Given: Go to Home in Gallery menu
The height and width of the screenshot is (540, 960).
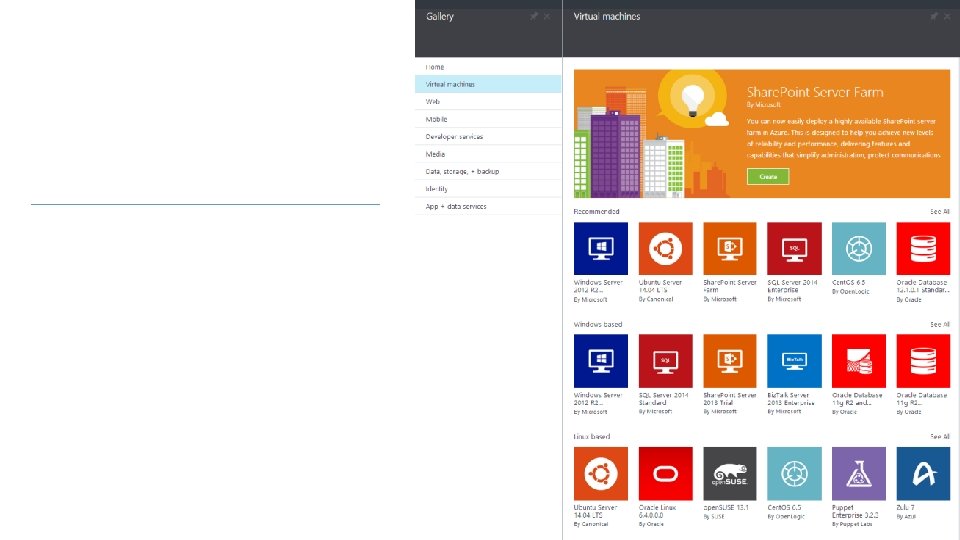Looking at the screenshot, I should pyautogui.click(x=488, y=67).
